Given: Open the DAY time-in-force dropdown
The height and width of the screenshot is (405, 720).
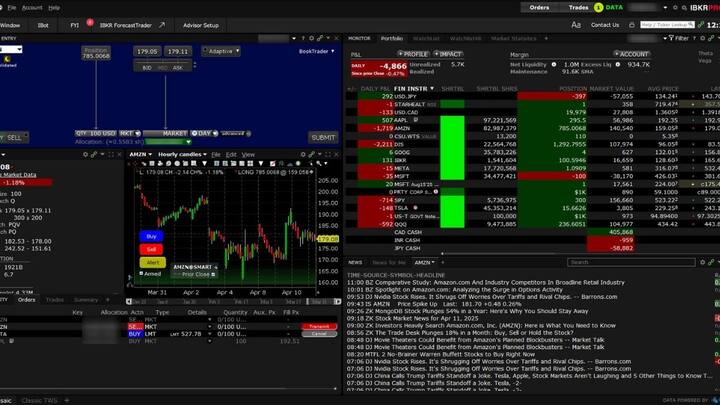Looking at the screenshot, I should point(204,134).
